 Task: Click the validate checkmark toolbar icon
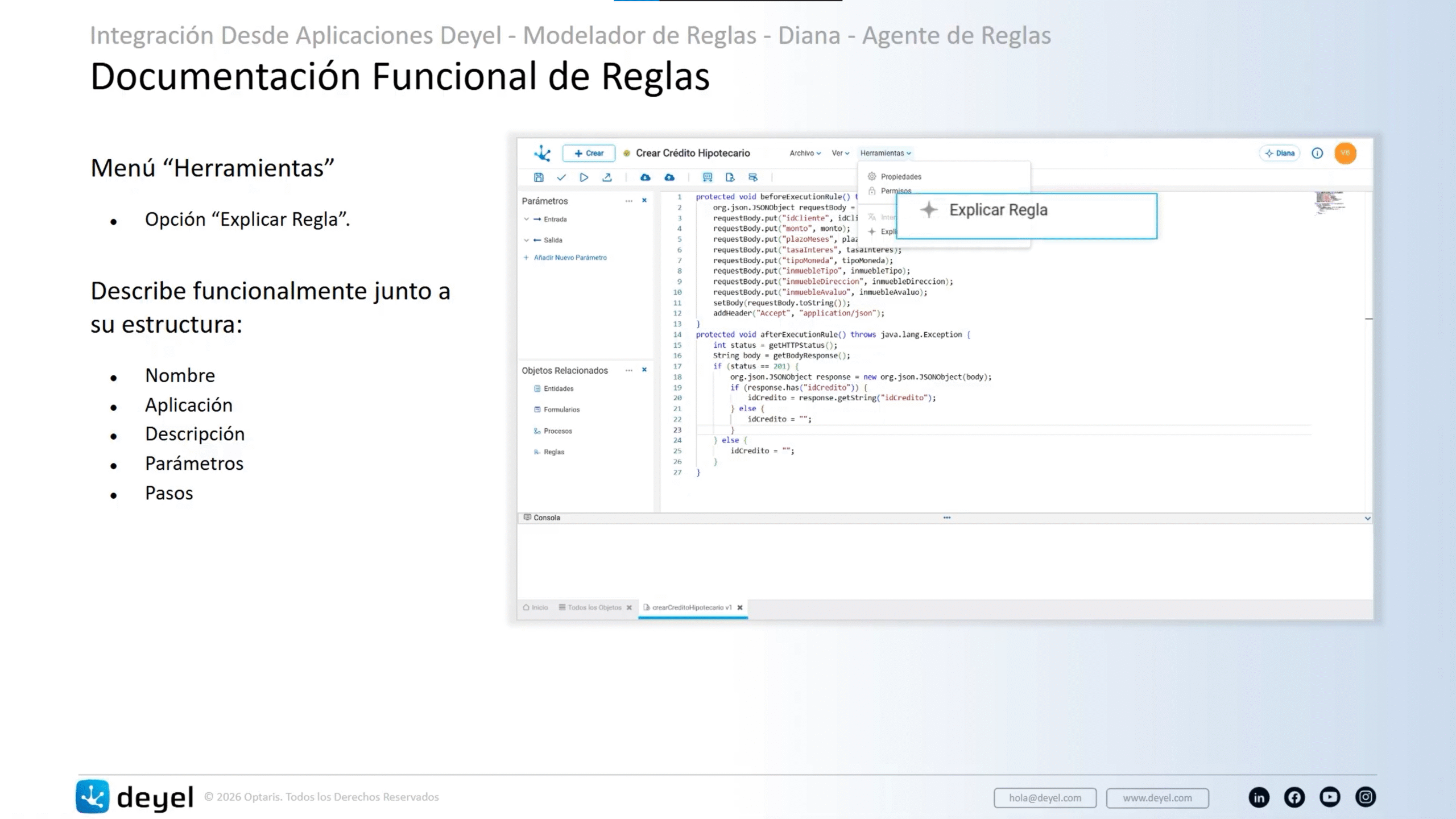tap(561, 177)
